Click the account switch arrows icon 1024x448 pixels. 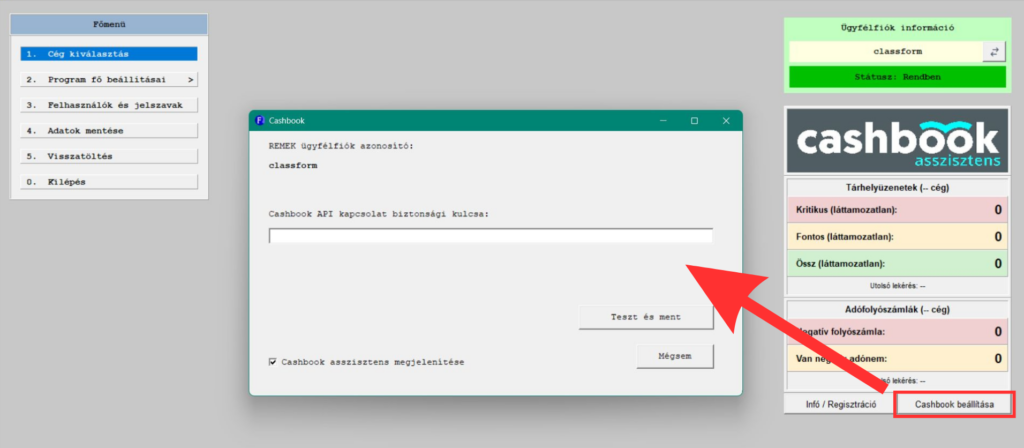[994, 51]
